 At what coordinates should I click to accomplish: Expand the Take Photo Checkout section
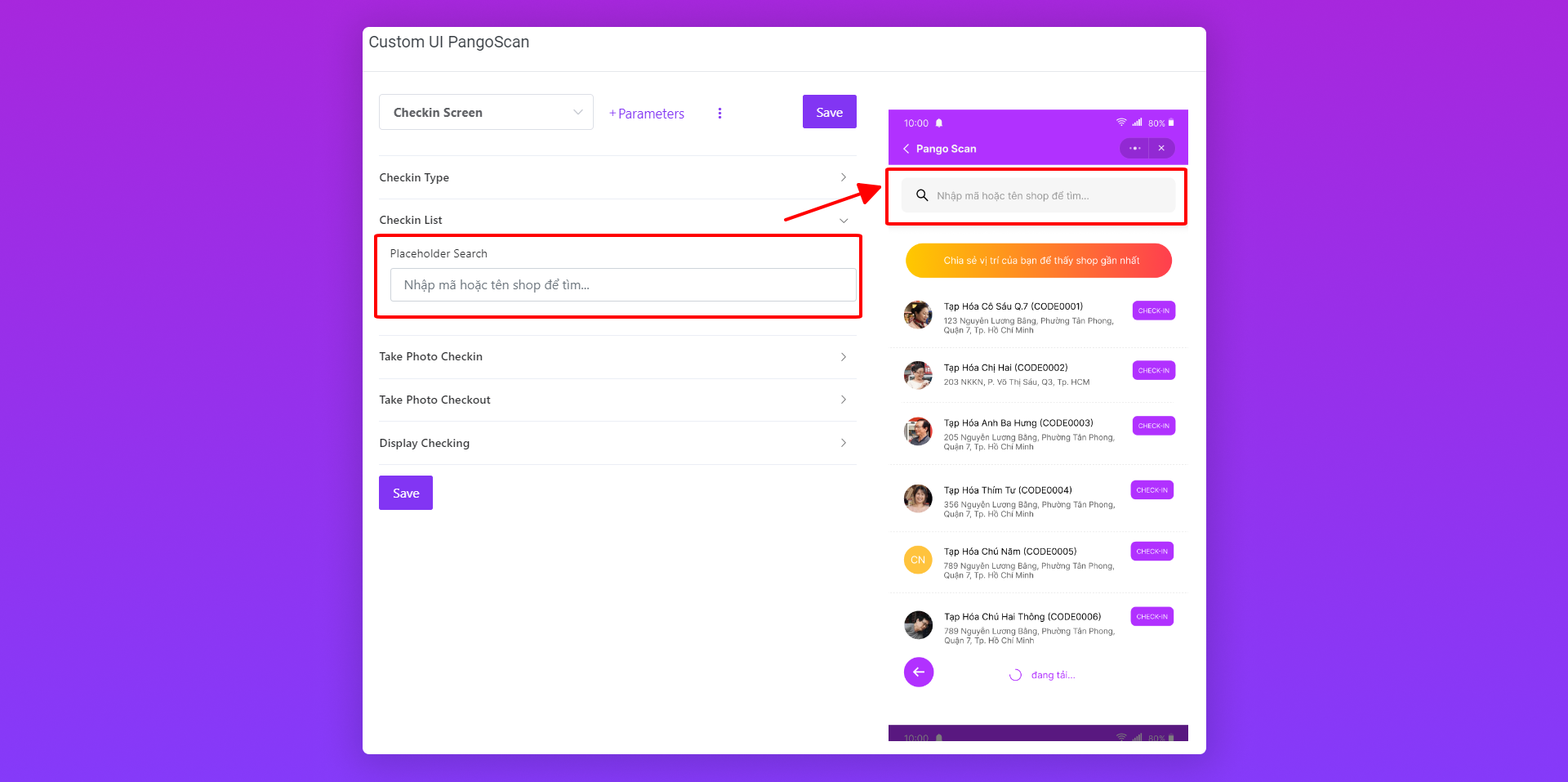point(617,400)
